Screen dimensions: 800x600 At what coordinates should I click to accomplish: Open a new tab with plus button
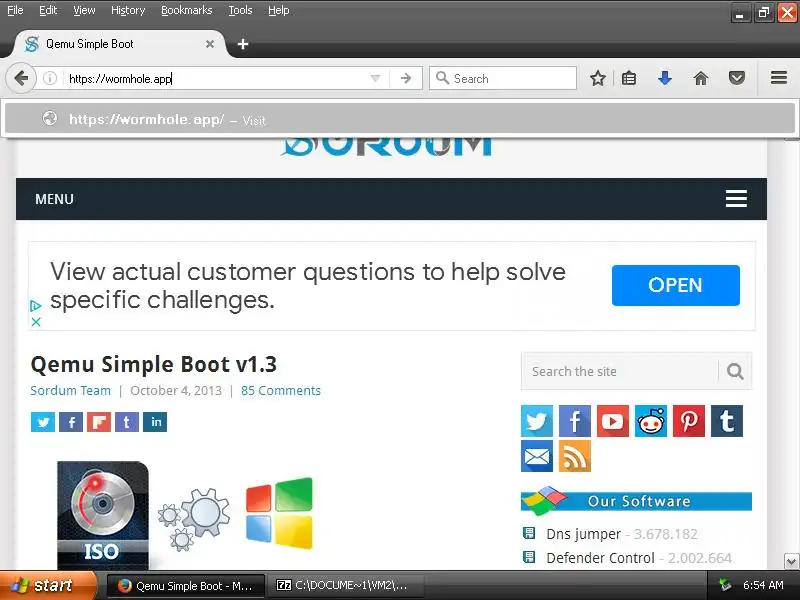click(x=243, y=44)
